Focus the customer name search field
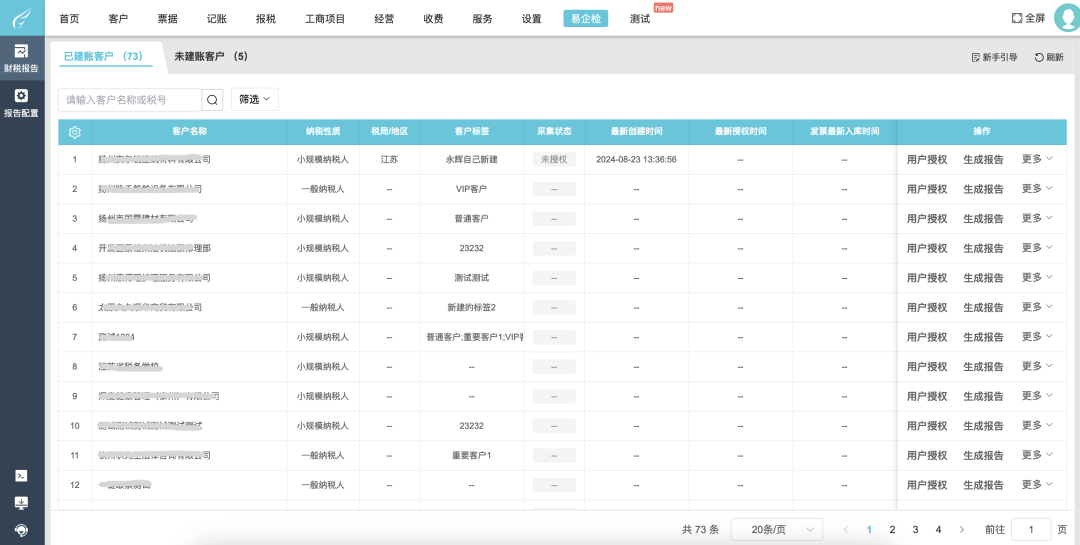Screen dimensions: 1080x545 click(130, 100)
